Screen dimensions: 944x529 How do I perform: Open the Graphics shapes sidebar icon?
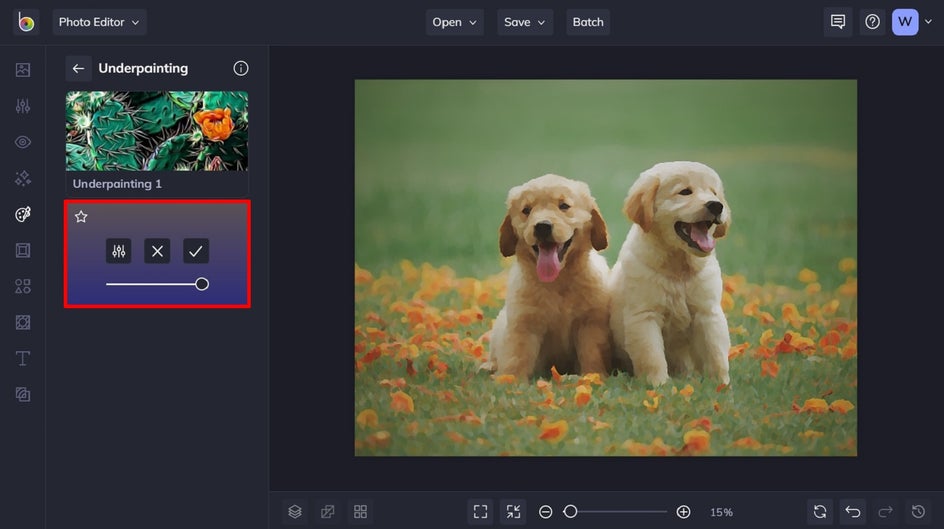(x=23, y=286)
